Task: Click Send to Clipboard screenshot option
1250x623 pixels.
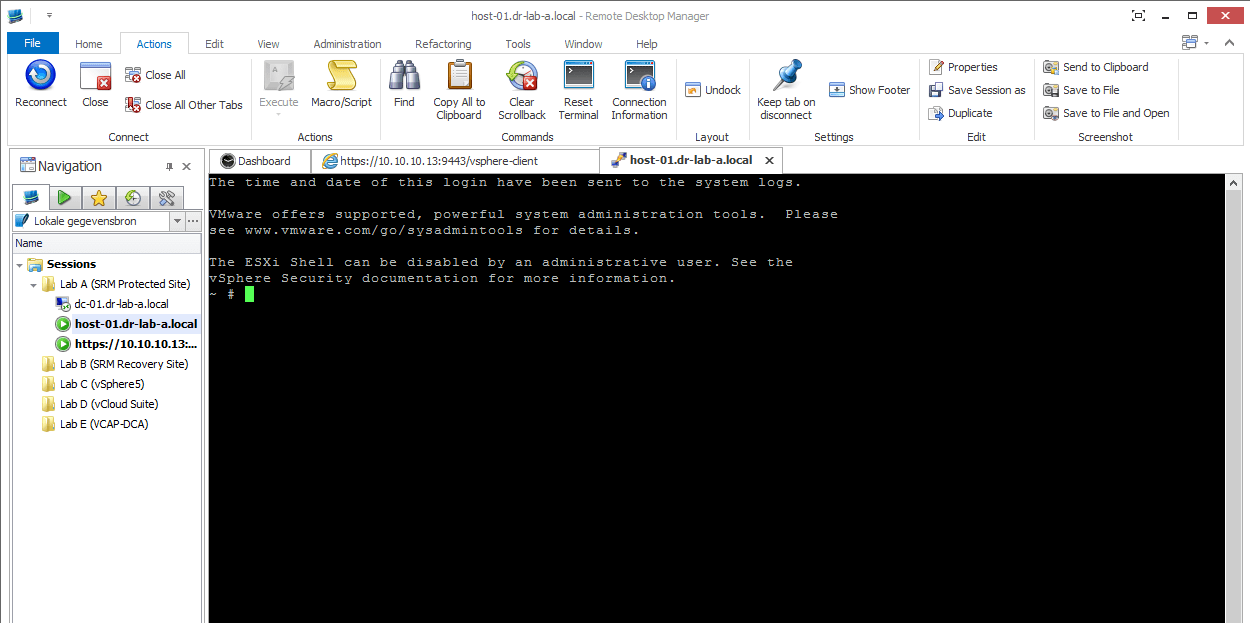Action: point(1096,67)
